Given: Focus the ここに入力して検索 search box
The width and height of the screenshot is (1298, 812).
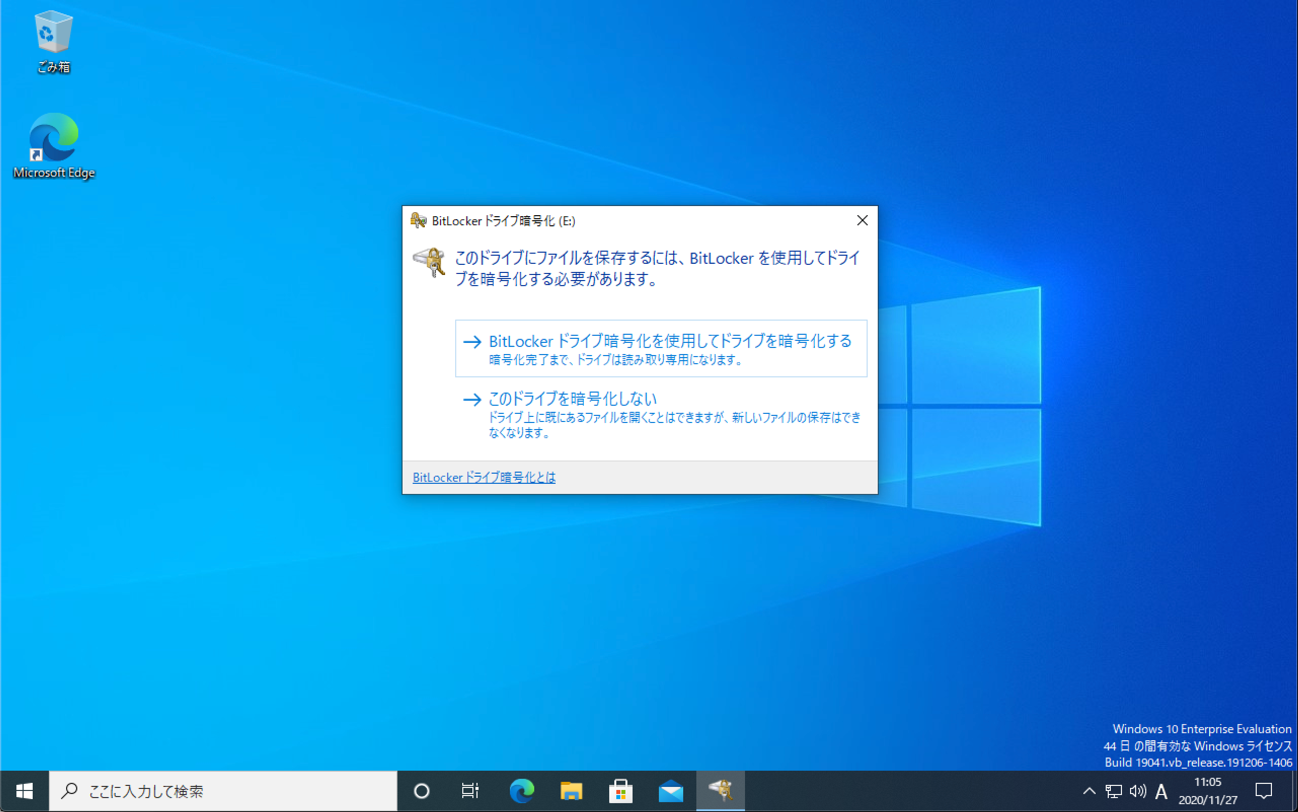Looking at the screenshot, I should 222,791.
